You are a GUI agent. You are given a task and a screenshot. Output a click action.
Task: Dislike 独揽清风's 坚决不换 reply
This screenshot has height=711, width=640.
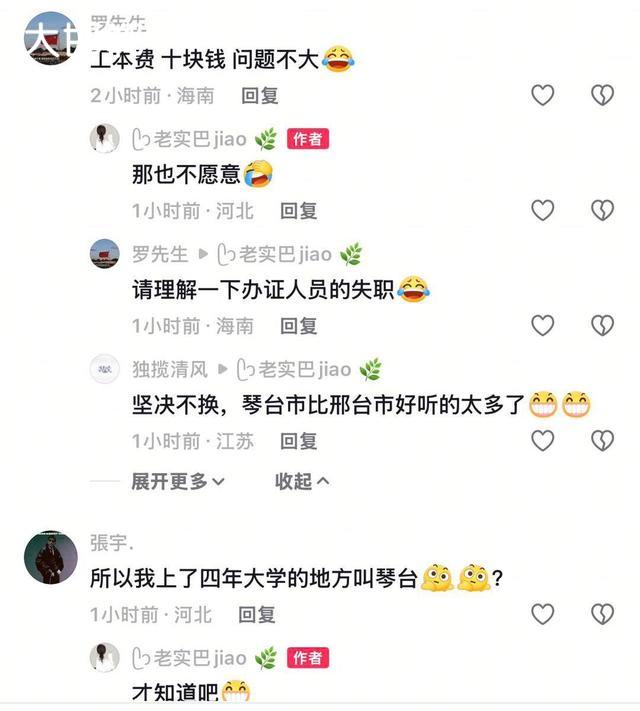(x=602, y=441)
